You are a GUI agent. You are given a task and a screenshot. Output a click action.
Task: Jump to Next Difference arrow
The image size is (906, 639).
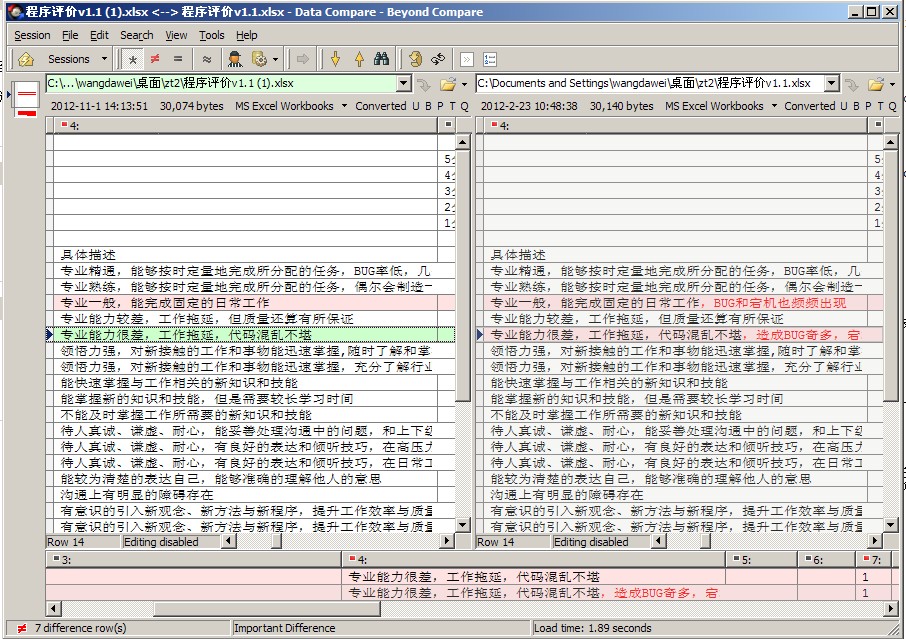pyautogui.click(x=335, y=59)
